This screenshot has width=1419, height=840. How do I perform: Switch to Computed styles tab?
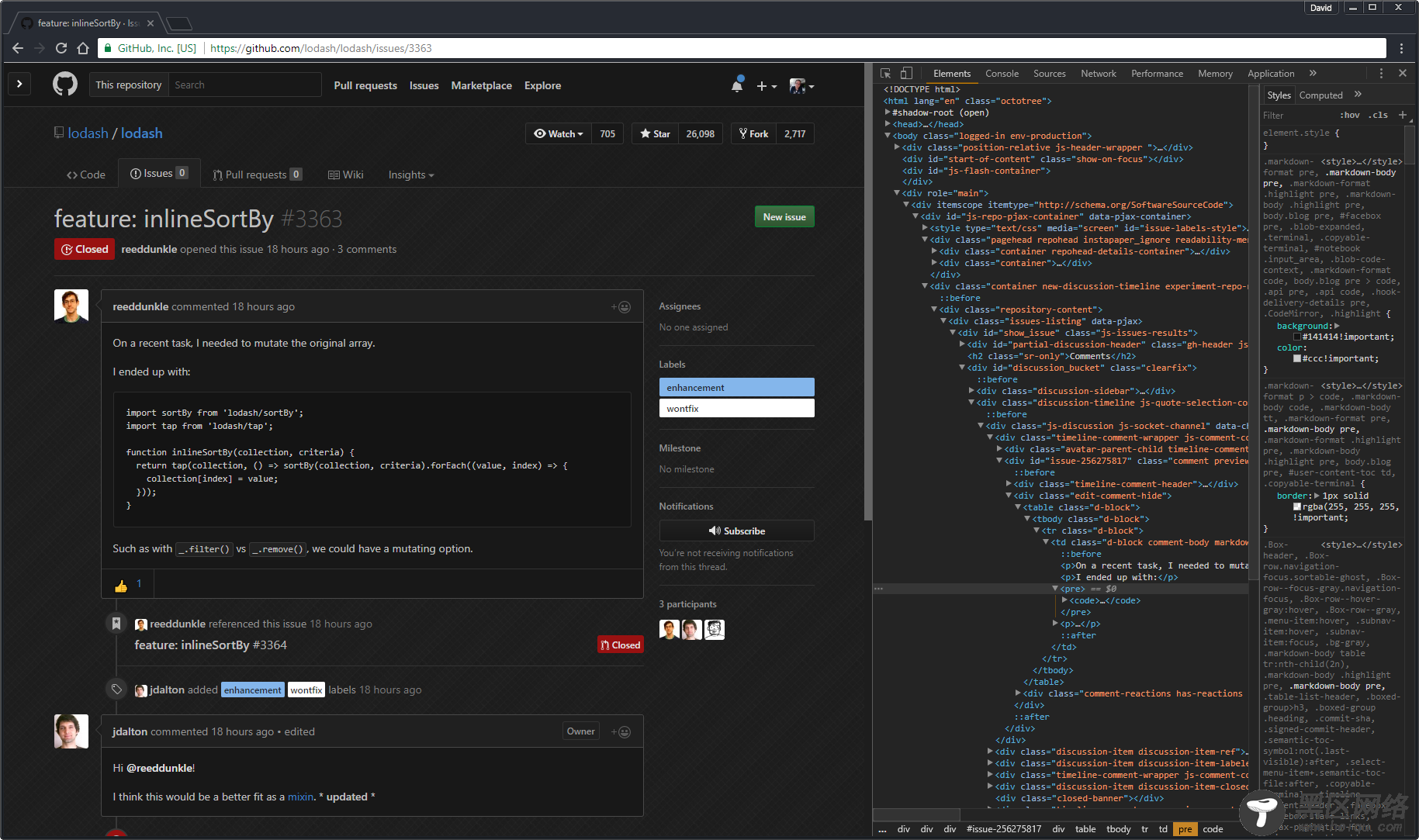pos(1320,95)
